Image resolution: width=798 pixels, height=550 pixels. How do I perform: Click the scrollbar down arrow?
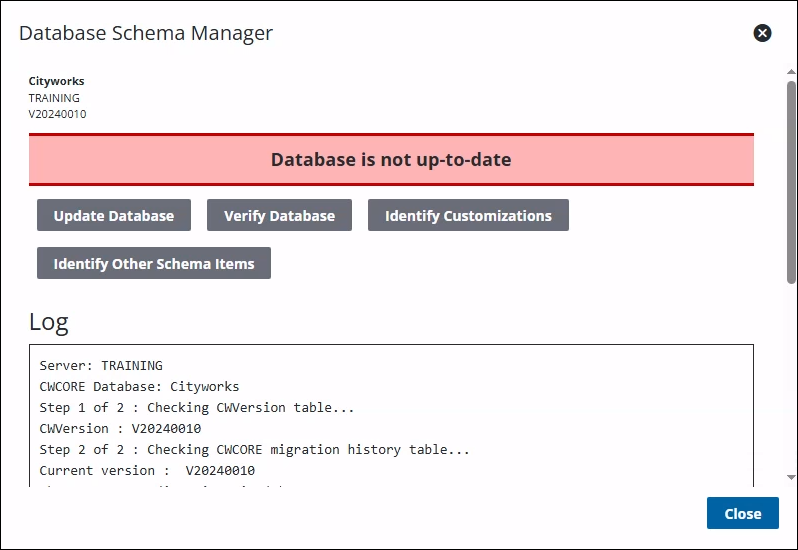pyautogui.click(x=791, y=477)
